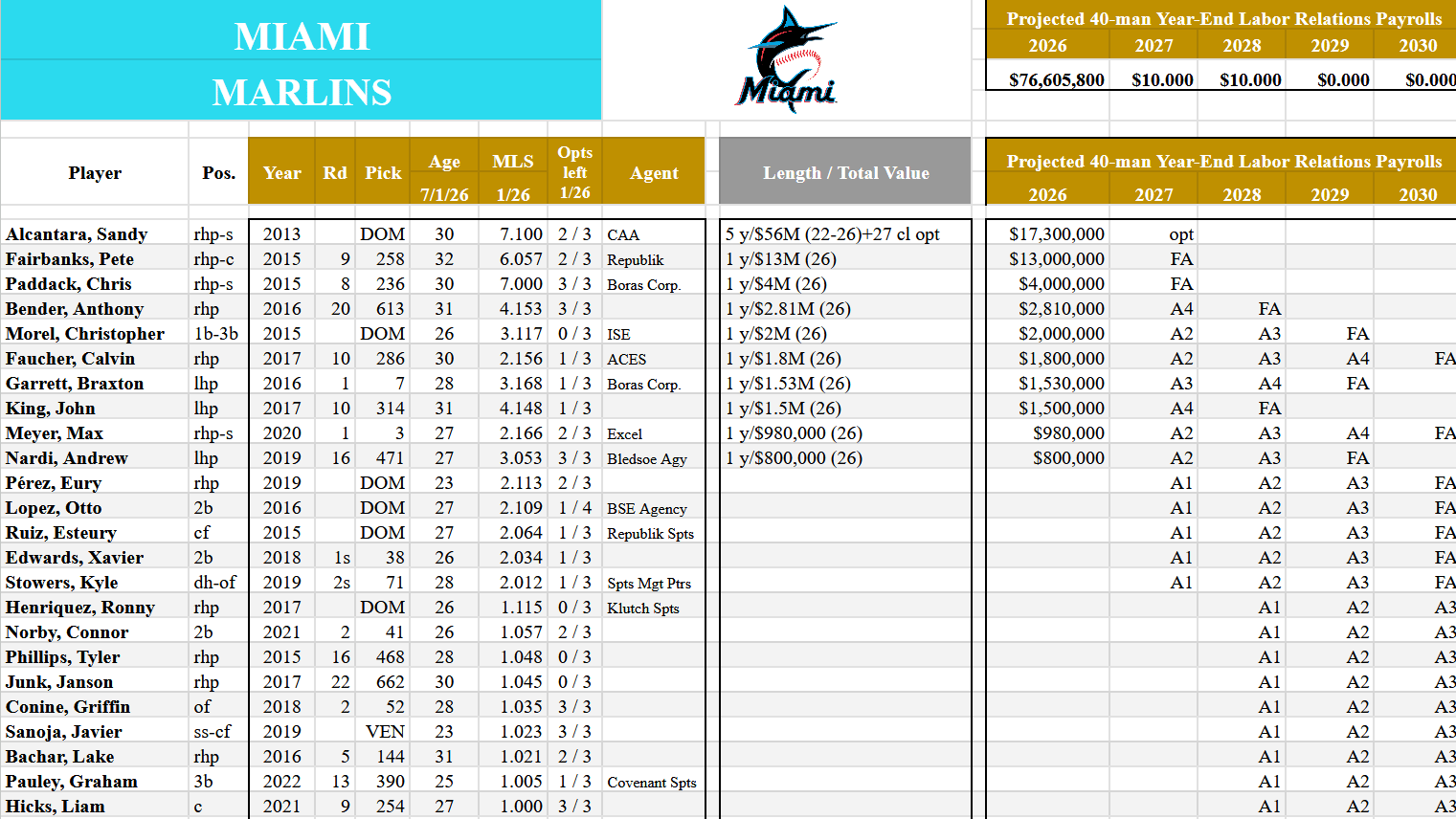Select player cell King, John
1456x819 pixels.
click(x=95, y=408)
